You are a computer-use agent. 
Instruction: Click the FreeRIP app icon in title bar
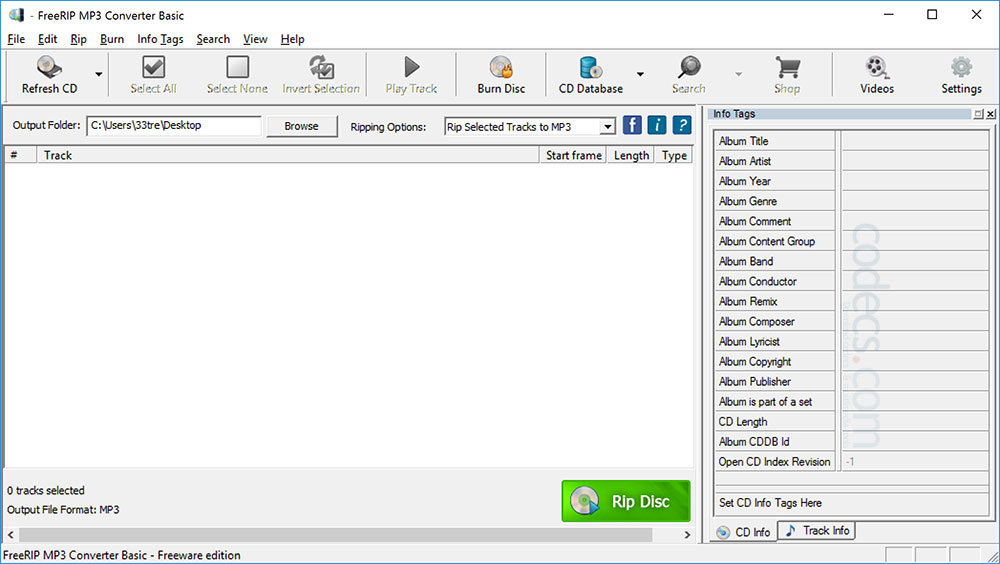pyautogui.click(x=16, y=15)
